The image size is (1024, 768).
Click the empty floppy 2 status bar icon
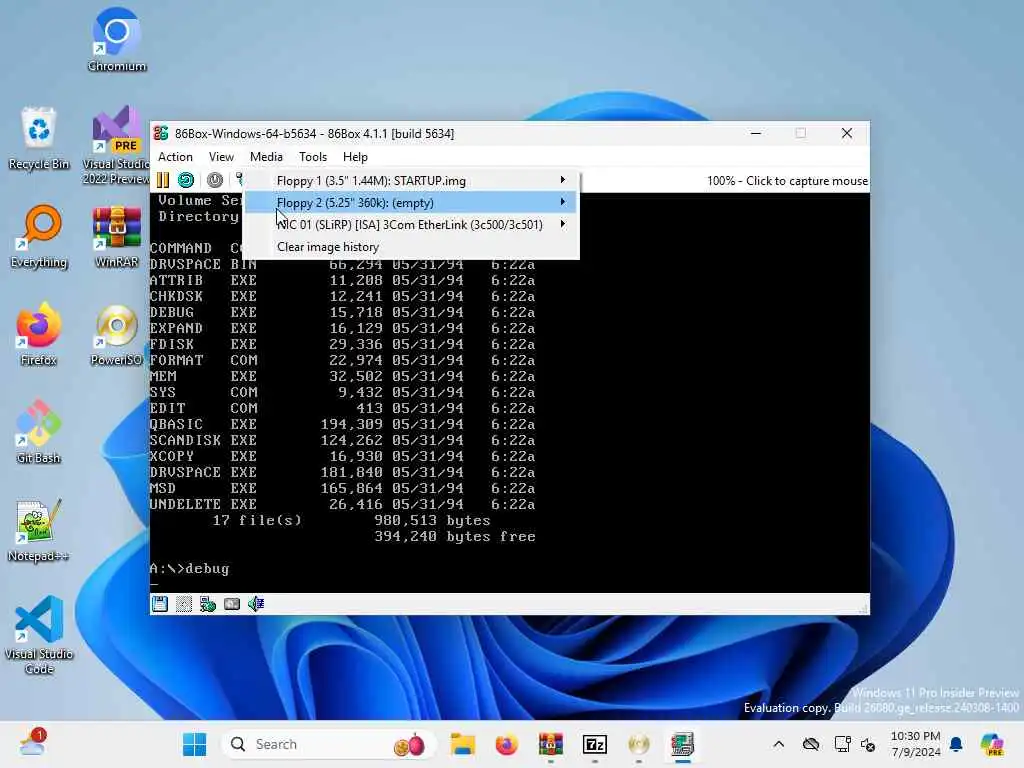184,604
